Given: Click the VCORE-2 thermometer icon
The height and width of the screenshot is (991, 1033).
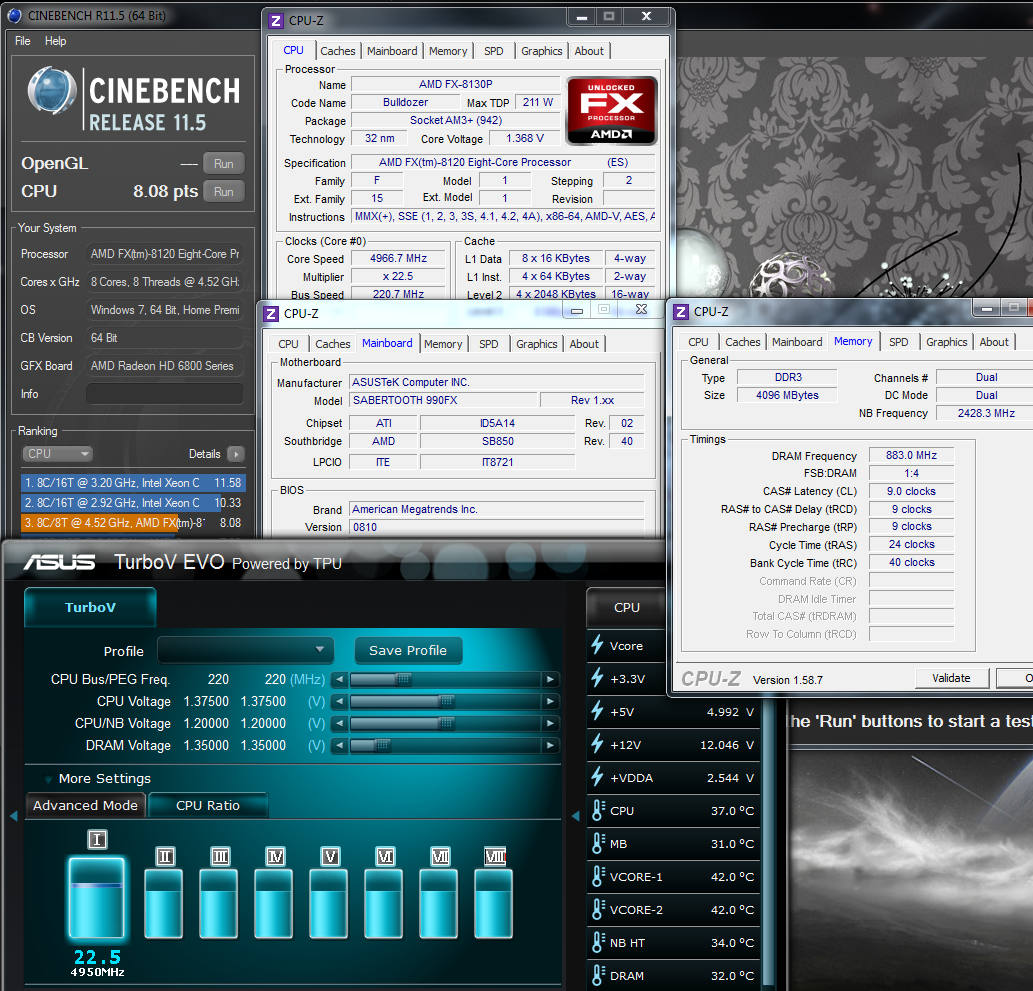Looking at the screenshot, I should click(598, 909).
